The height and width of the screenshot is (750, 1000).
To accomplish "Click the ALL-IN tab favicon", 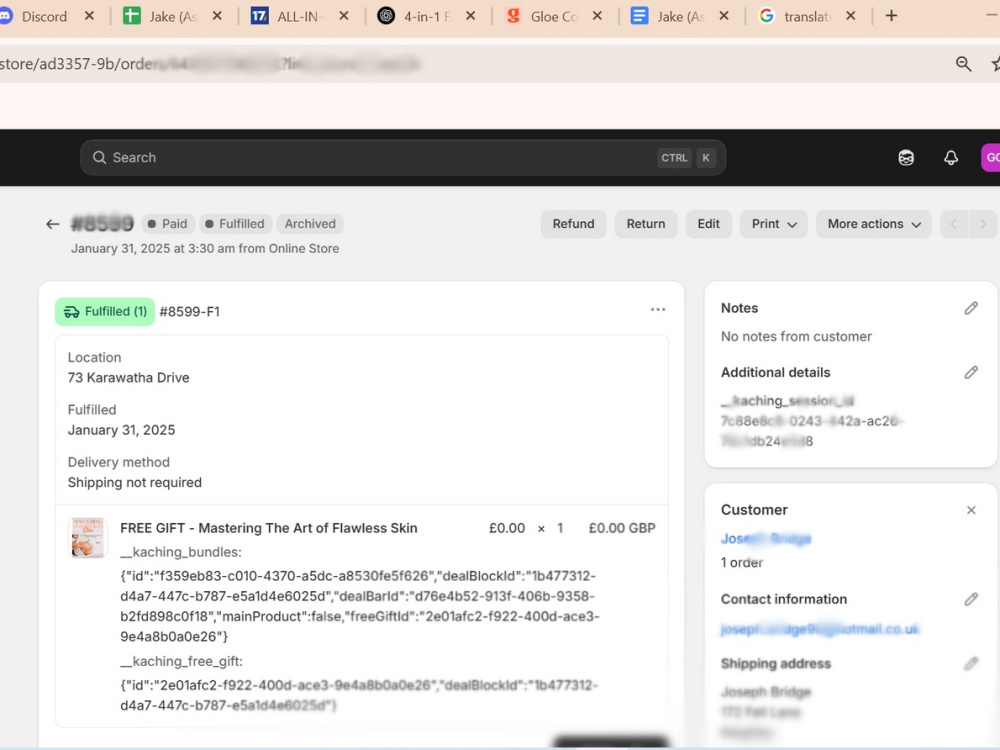I will 259,16.
